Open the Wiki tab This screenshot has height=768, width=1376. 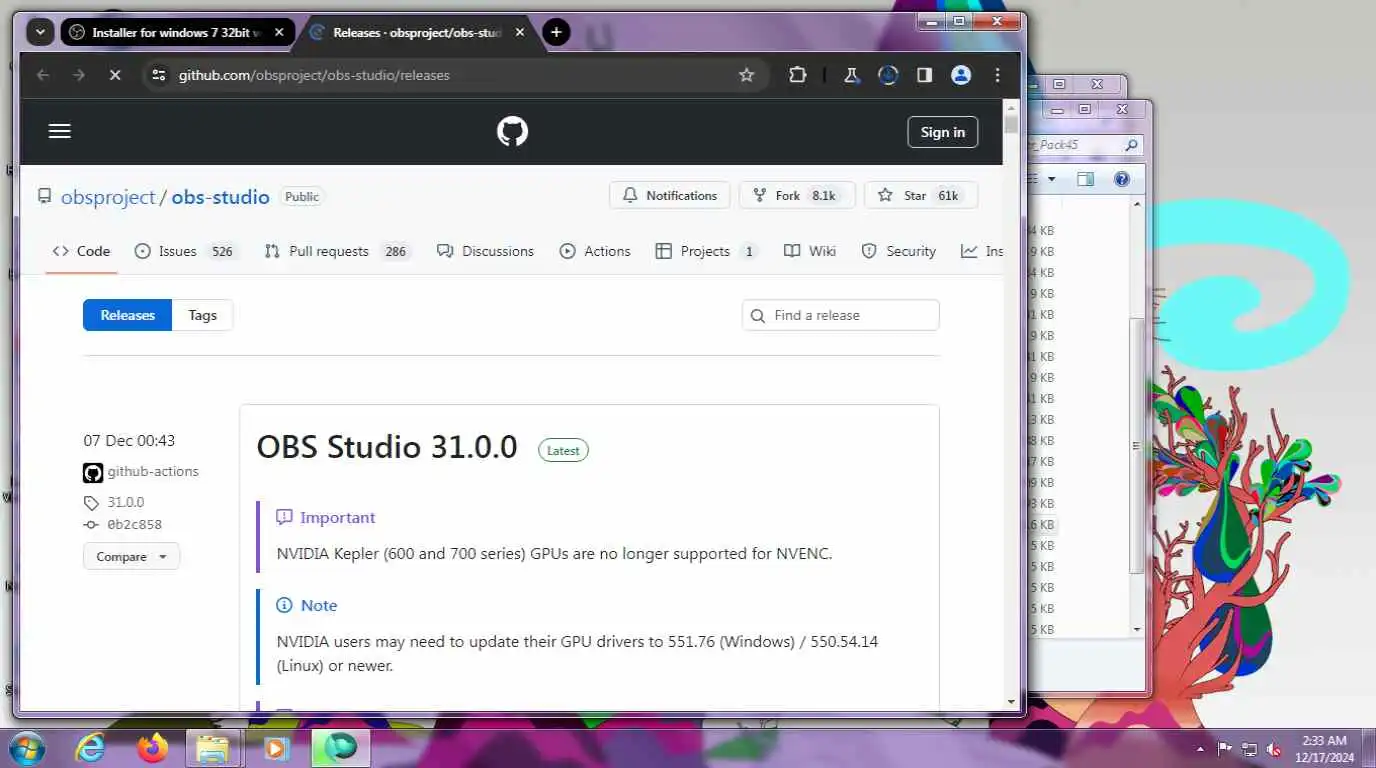pyautogui.click(x=810, y=251)
